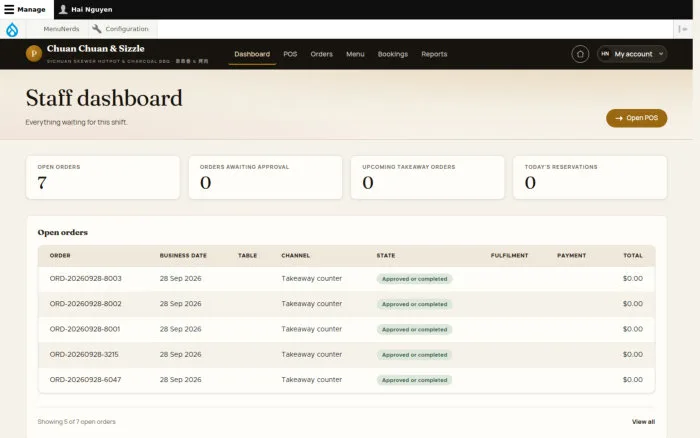Screen dimensions: 700x438
Task: Click status badge for order ORD-20260928-8003
Action: [x=414, y=279]
